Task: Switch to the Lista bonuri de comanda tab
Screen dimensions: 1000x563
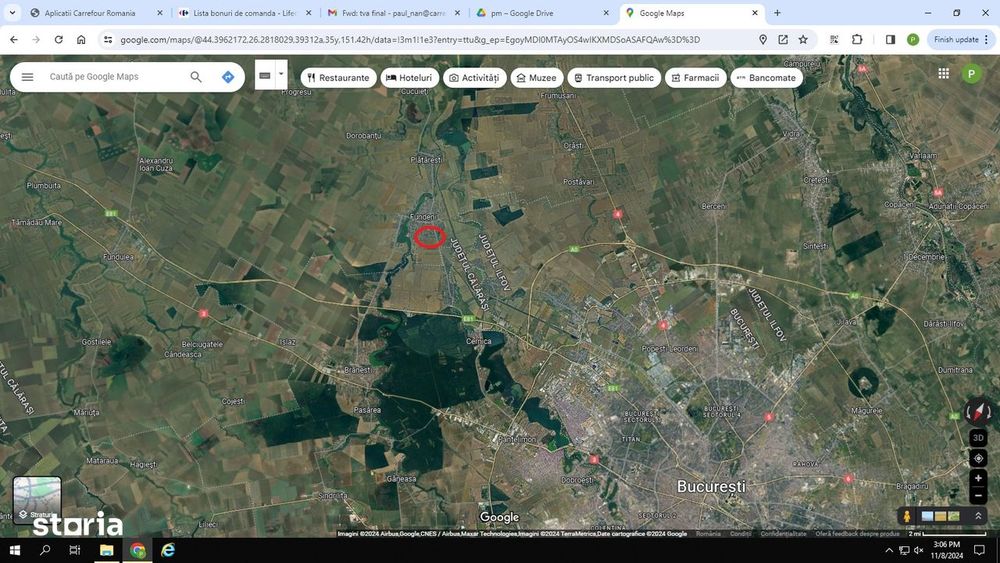Action: [244, 13]
